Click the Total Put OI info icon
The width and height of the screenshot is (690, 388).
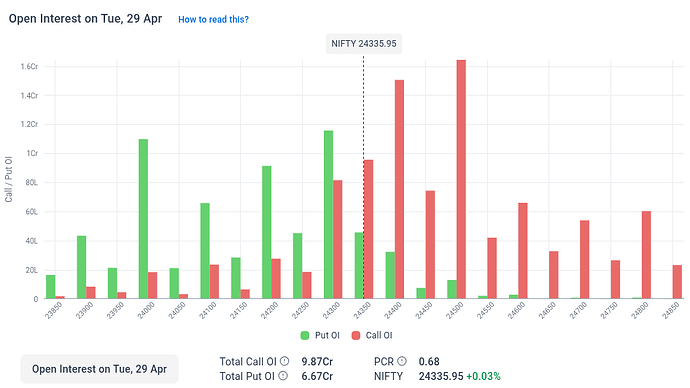pos(283,376)
